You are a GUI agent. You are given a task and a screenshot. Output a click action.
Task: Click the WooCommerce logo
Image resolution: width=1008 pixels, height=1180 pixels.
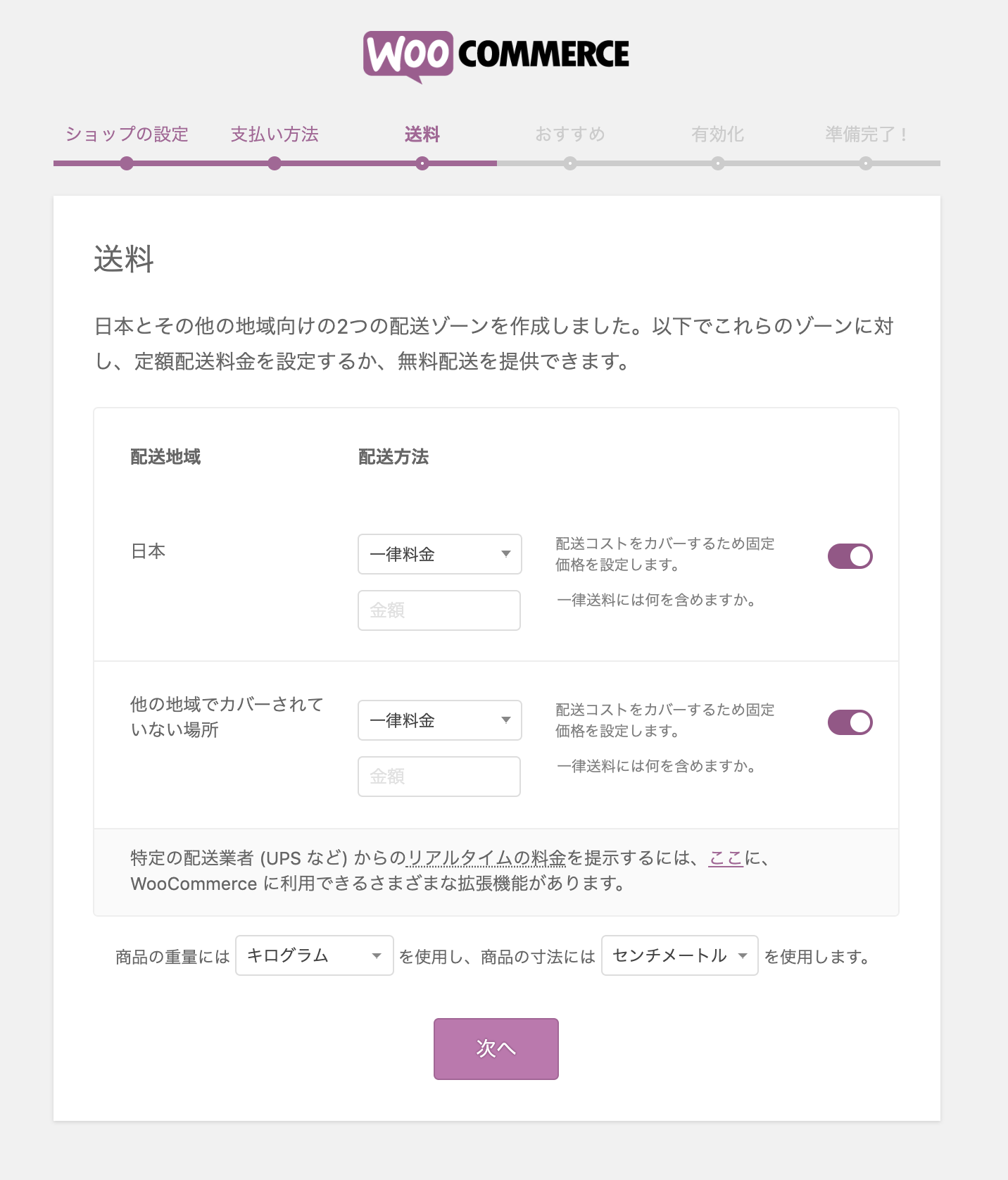[x=496, y=56]
